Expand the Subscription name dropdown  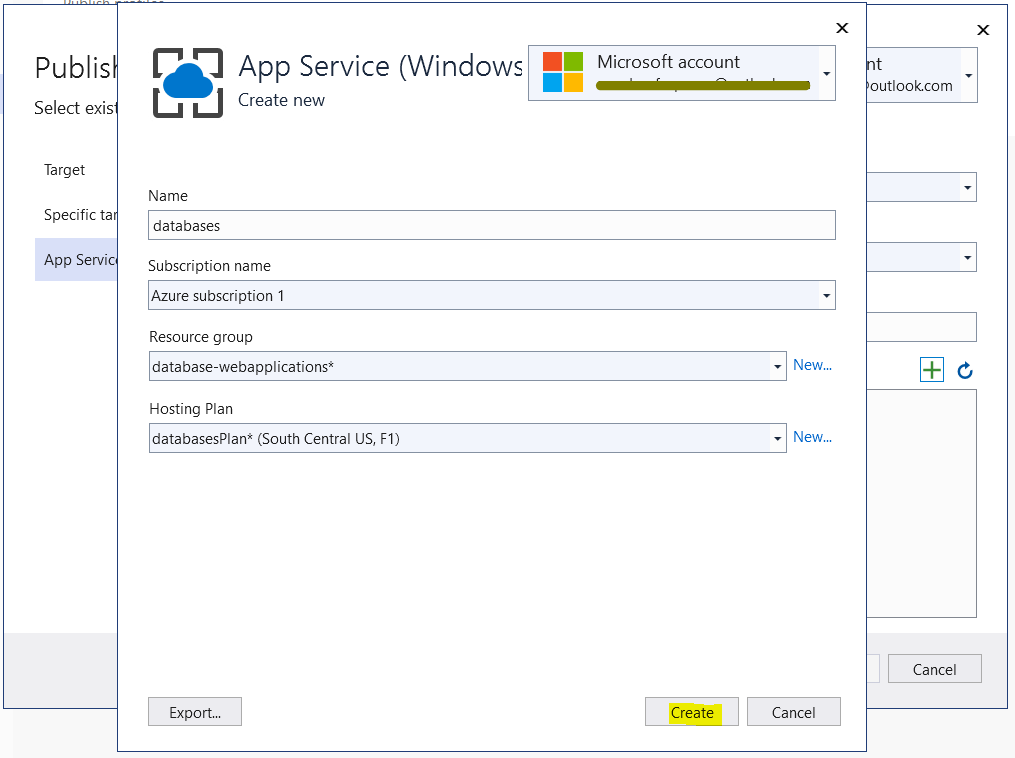826,296
